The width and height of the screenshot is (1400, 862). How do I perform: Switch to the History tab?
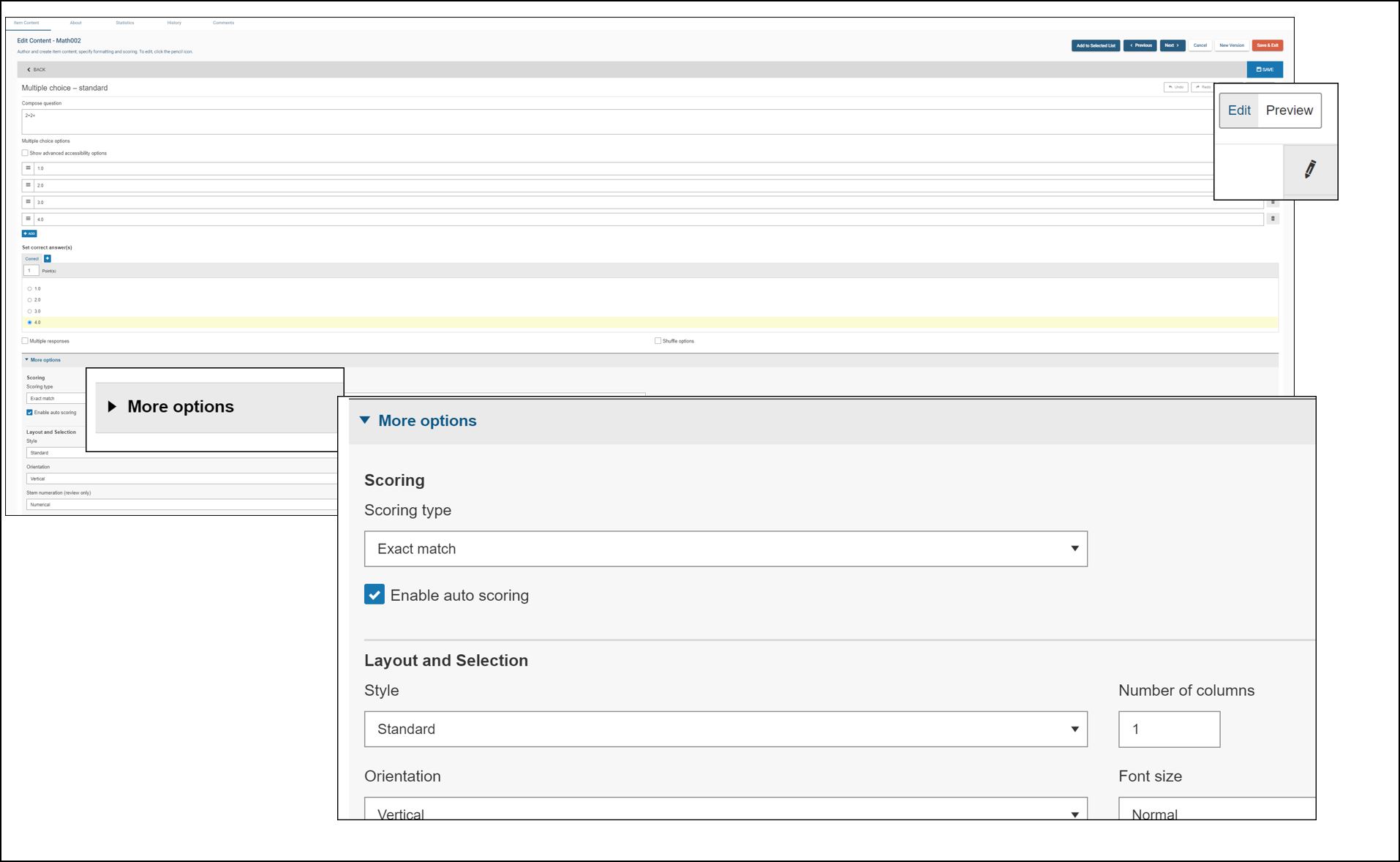[x=174, y=23]
